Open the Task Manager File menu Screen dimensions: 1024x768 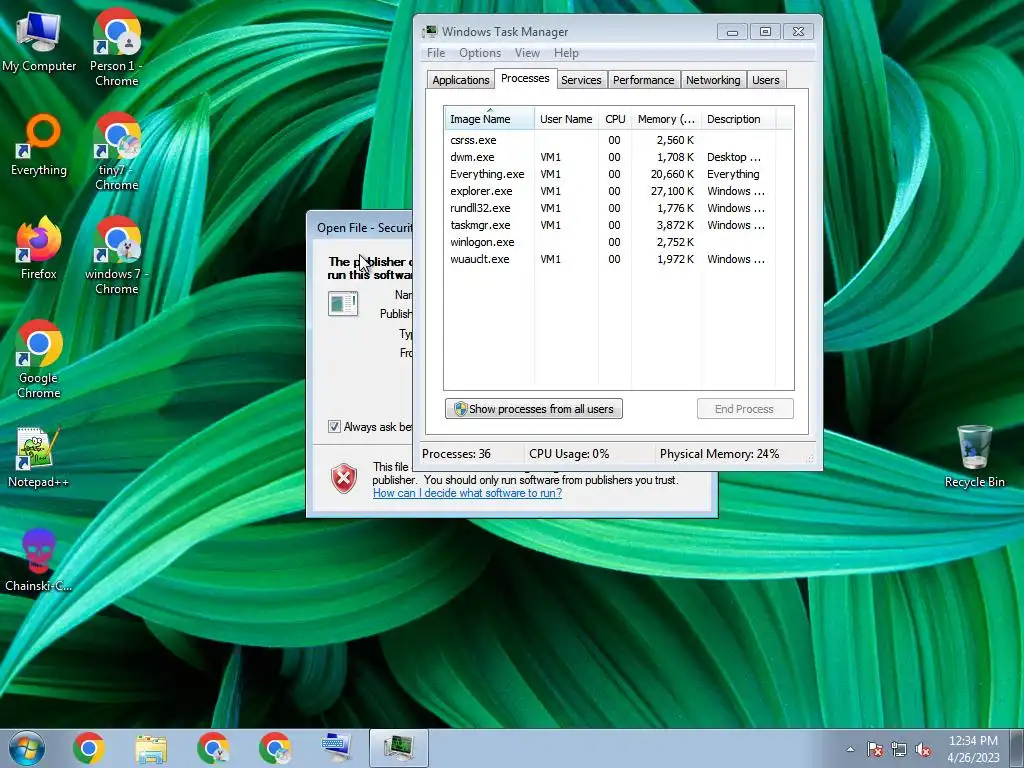(x=436, y=53)
